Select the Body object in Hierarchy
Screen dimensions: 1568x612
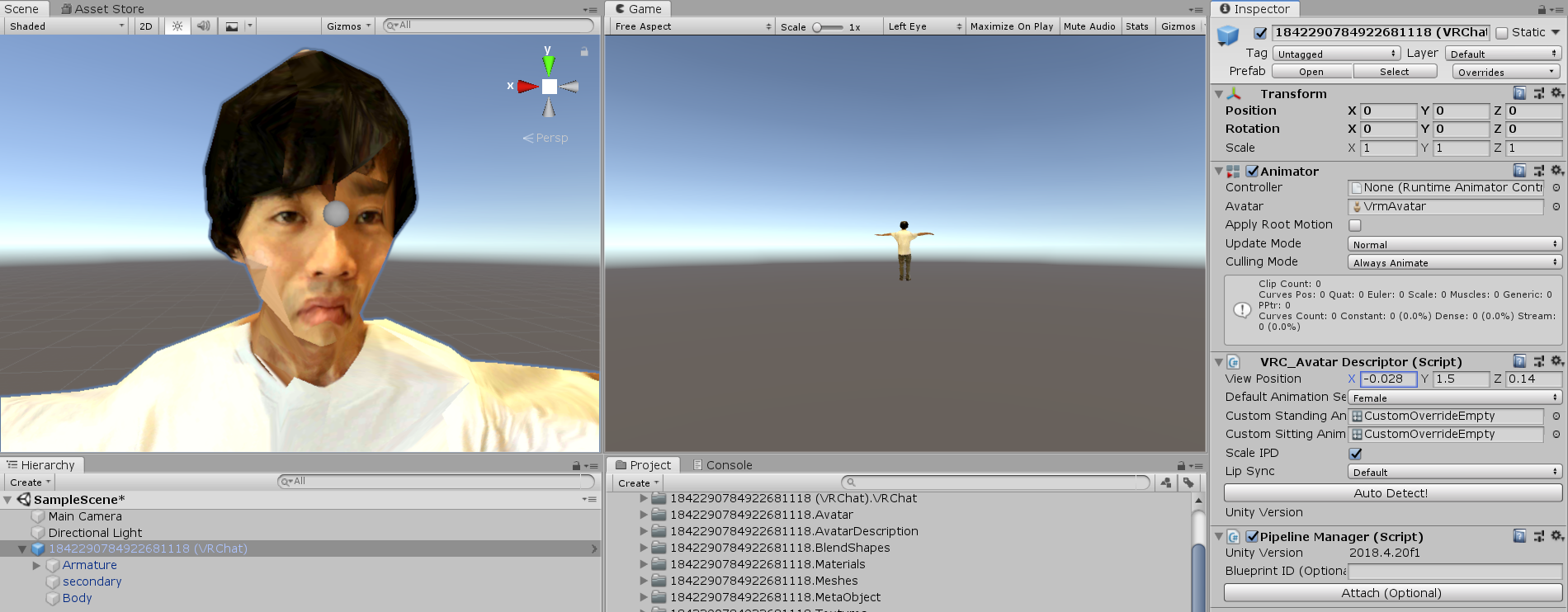coord(78,599)
